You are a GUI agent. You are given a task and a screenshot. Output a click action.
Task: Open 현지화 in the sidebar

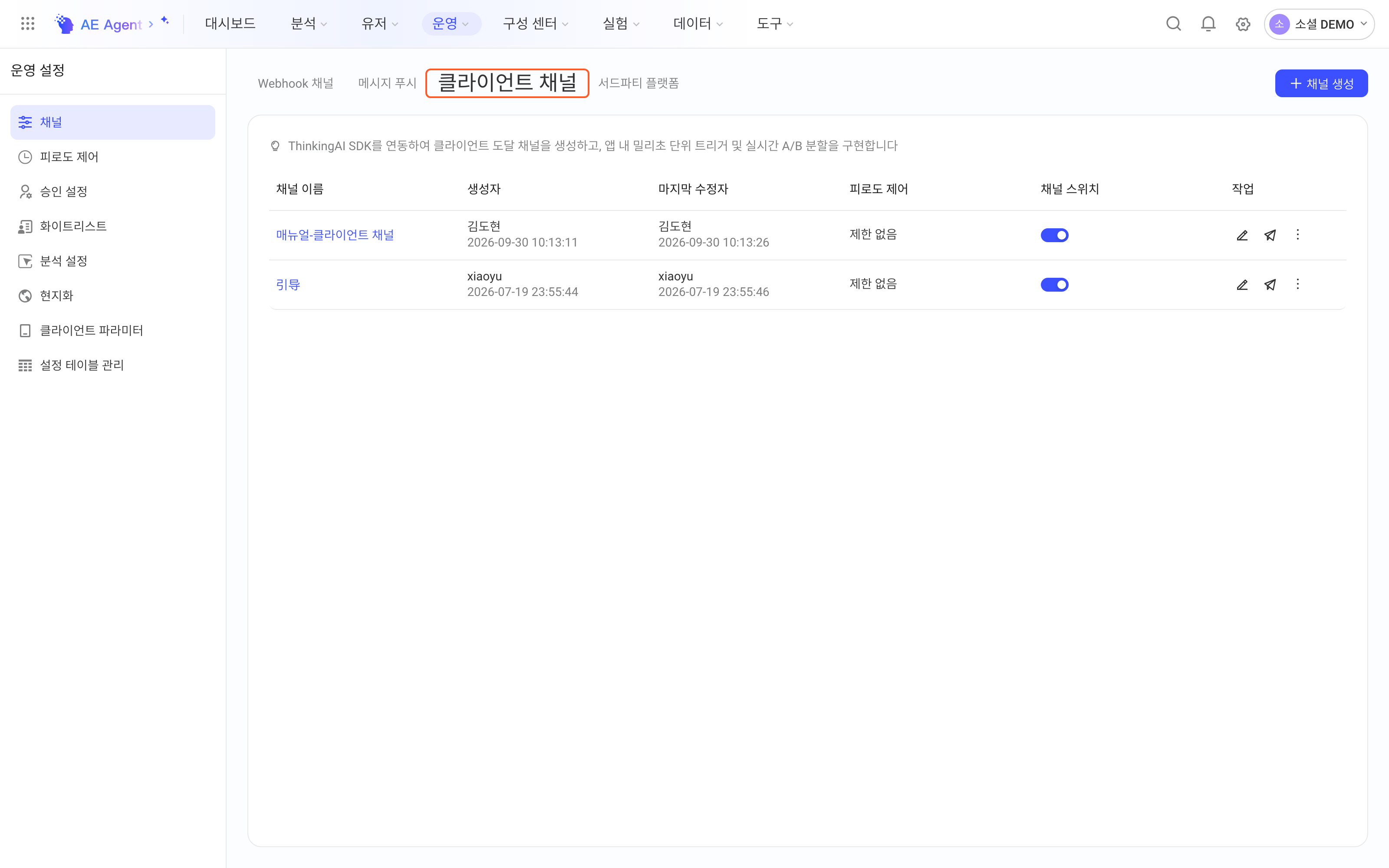tap(112, 296)
